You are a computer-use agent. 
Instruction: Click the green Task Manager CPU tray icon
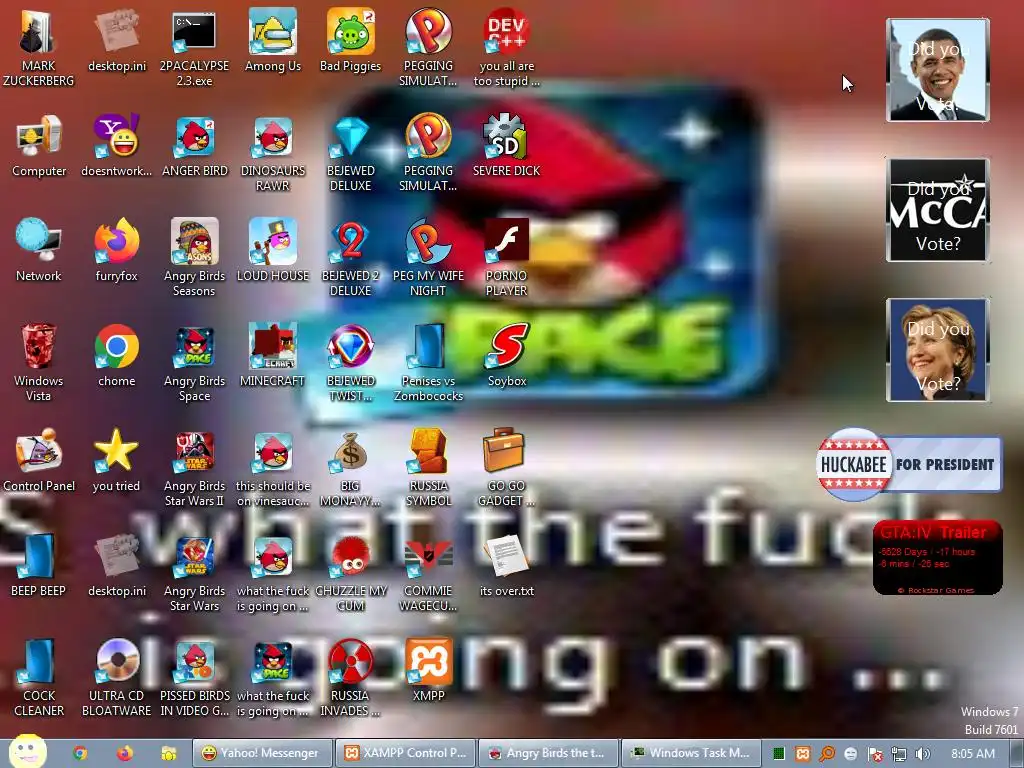click(x=778, y=754)
